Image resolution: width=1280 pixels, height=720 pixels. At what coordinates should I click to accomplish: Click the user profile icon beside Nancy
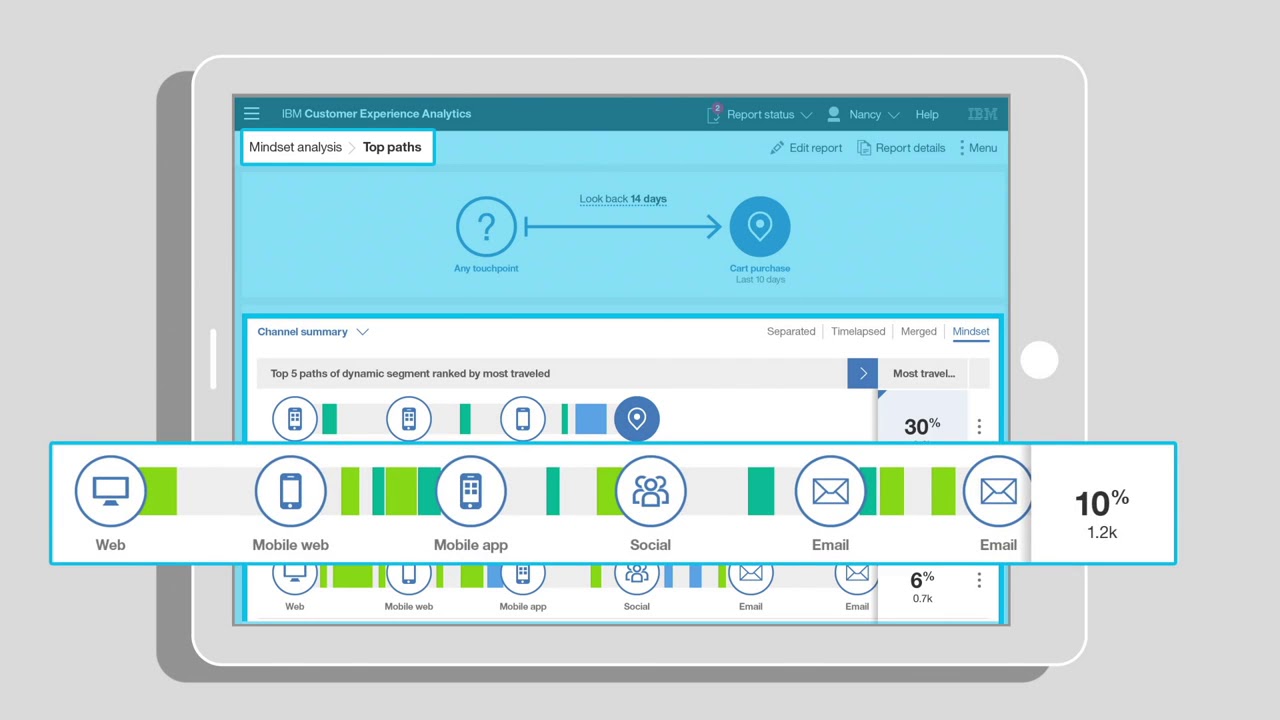(833, 114)
